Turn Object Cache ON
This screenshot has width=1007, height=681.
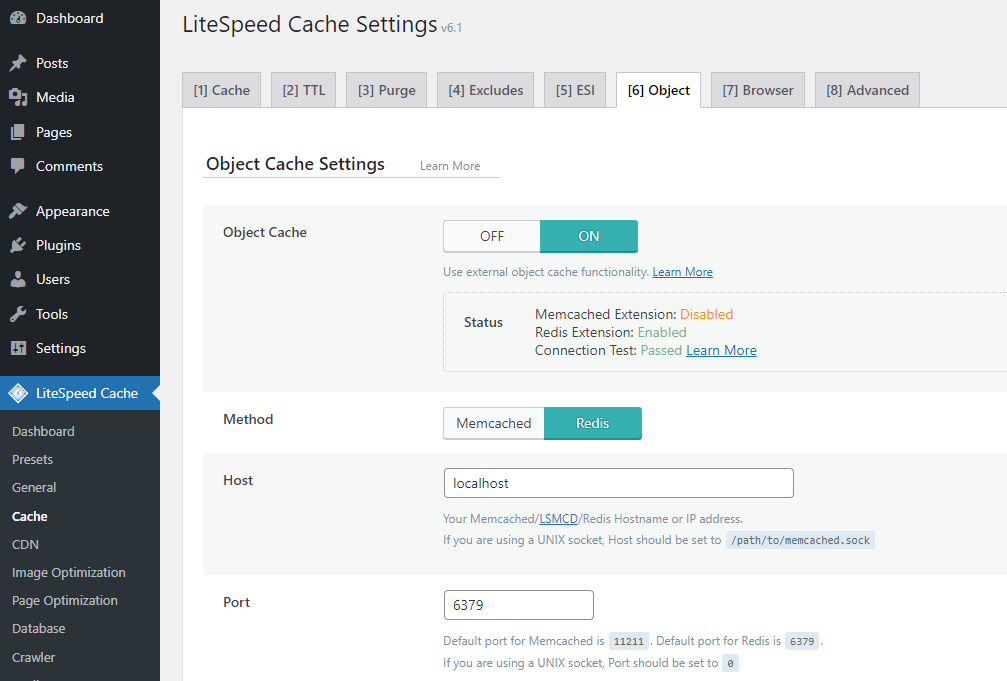coord(589,236)
